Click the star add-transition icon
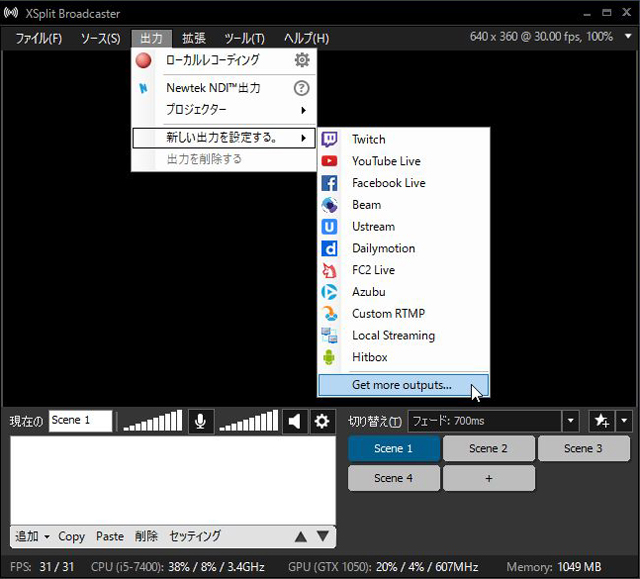 (602, 420)
